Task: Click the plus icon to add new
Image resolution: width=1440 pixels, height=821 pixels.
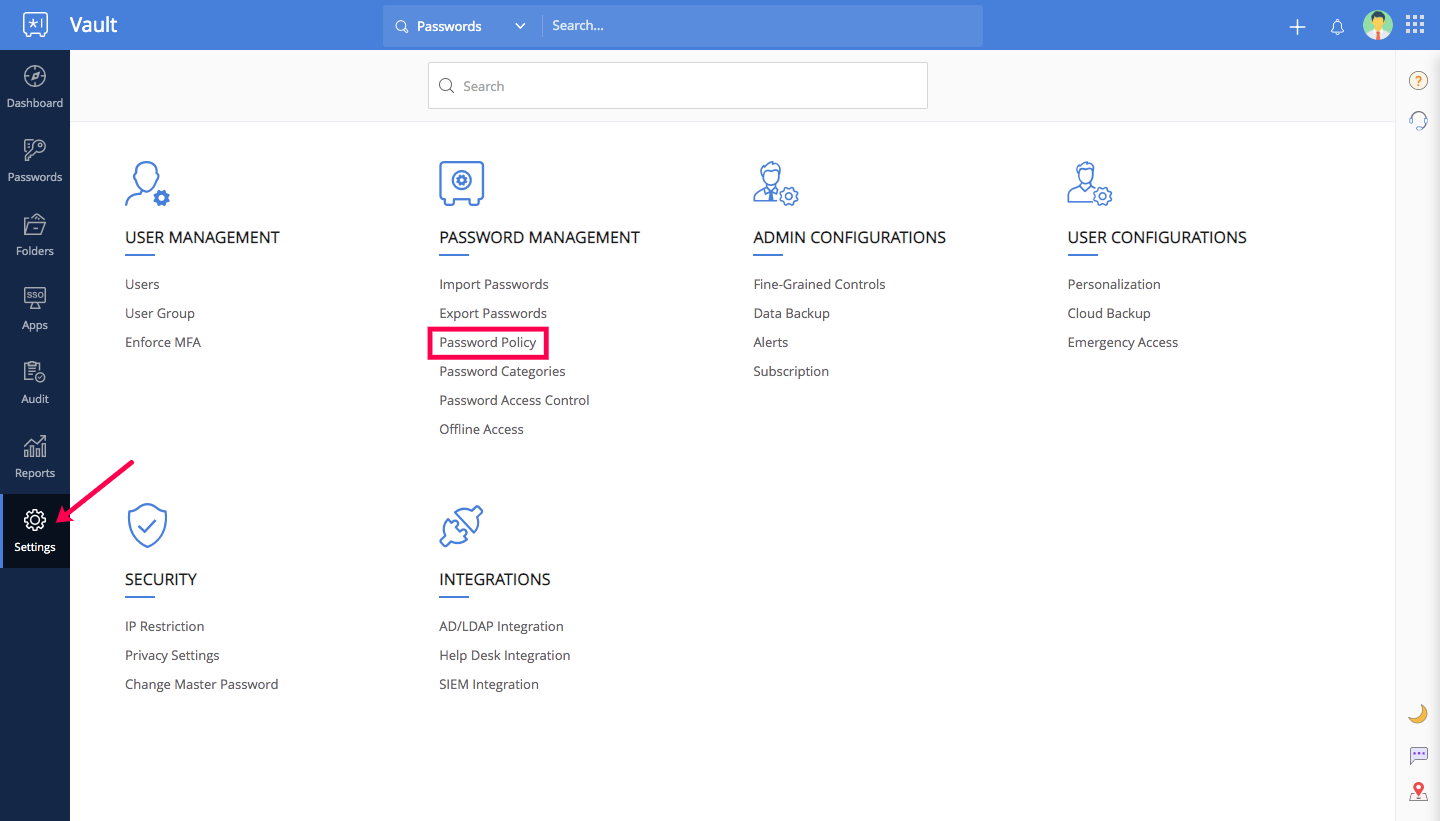Action: pos(1297,27)
